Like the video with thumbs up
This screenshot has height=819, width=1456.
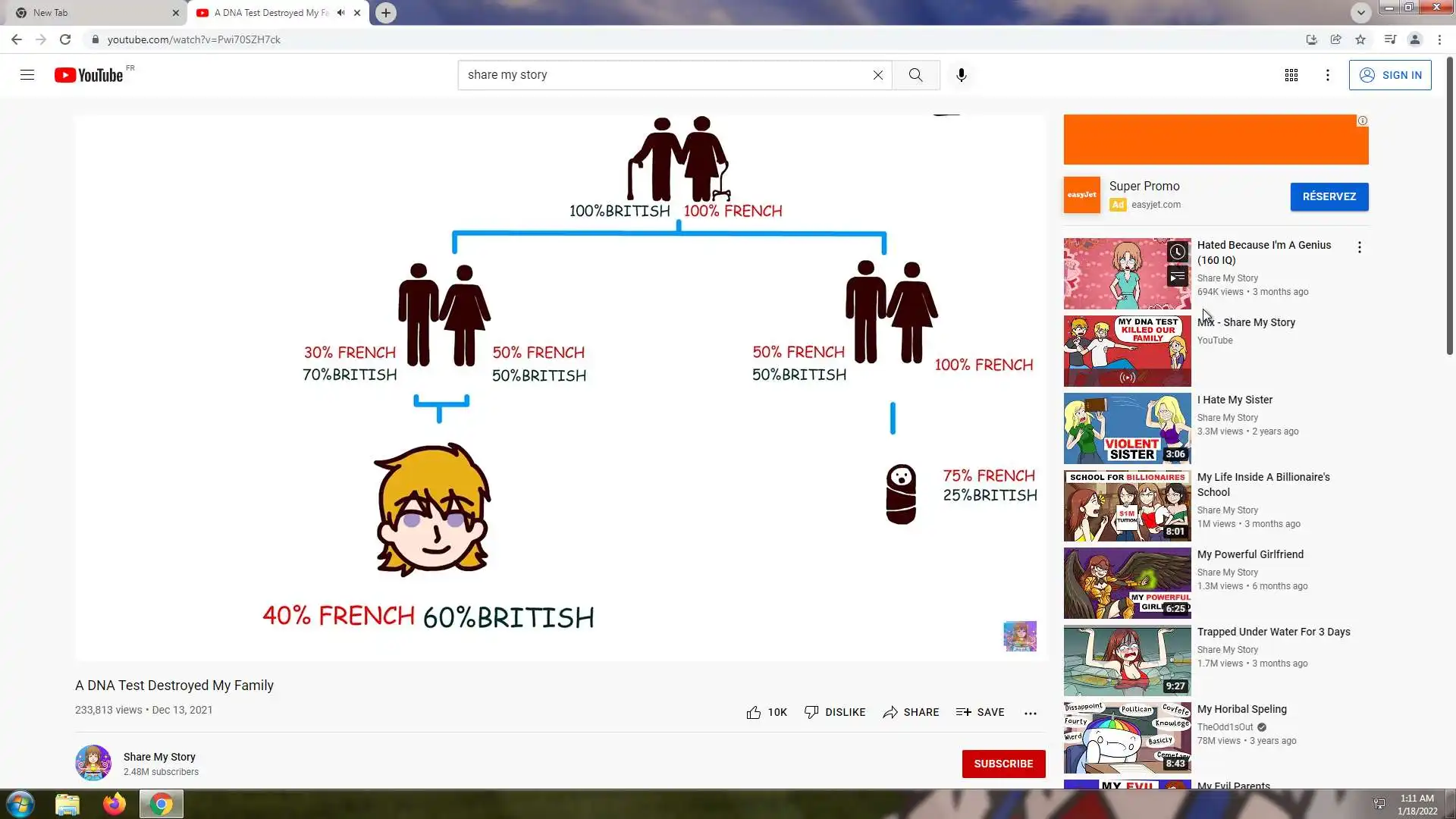[x=753, y=712]
